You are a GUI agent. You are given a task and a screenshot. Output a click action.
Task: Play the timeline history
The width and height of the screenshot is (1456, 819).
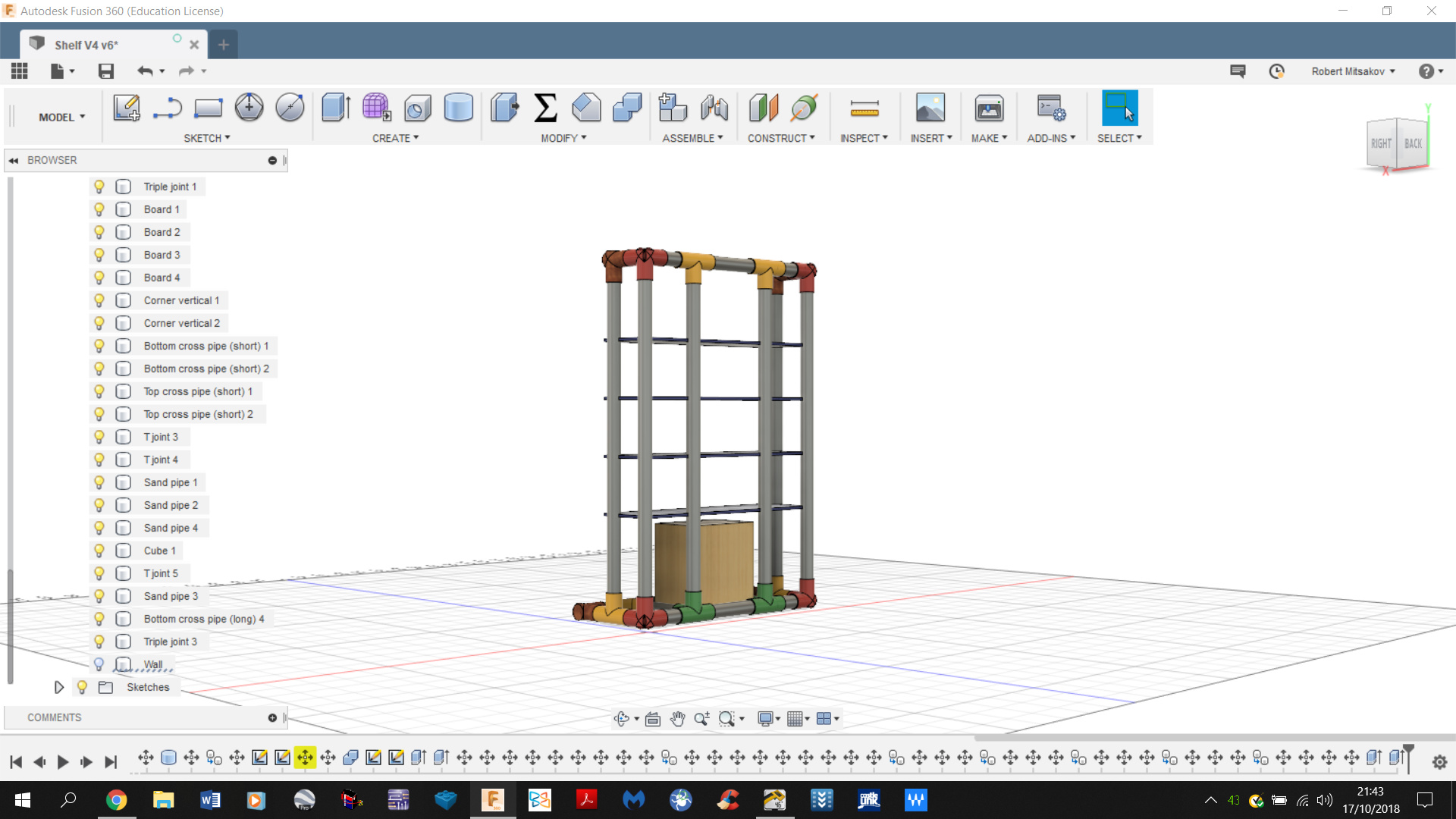point(63,762)
